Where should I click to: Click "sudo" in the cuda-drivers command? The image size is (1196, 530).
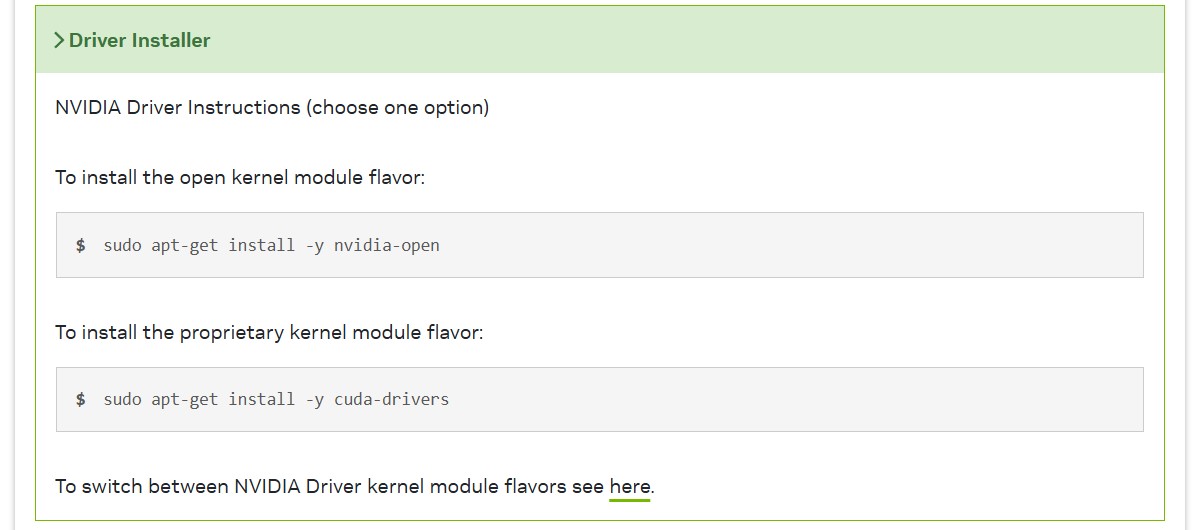point(123,399)
